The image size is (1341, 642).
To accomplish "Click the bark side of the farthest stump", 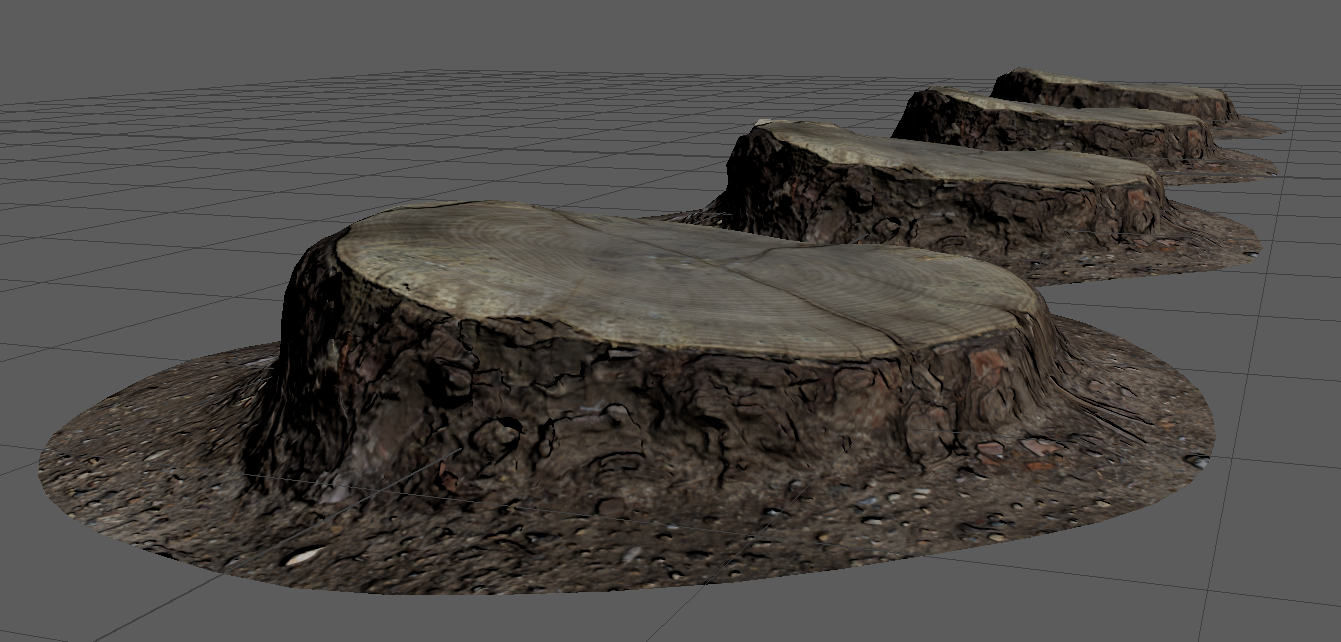I will 1100,98.
